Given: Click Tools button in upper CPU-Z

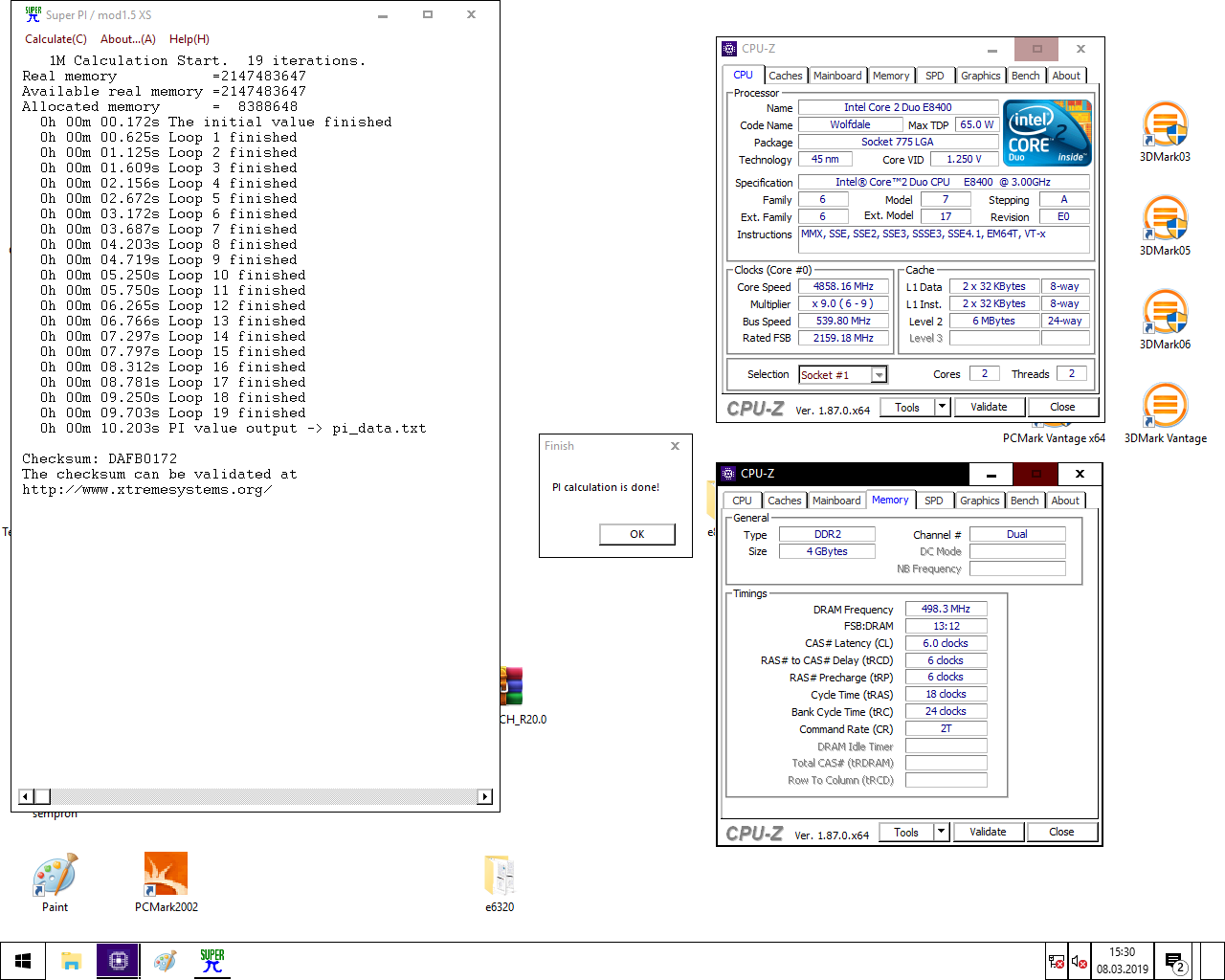Looking at the screenshot, I should pos(907,407).
